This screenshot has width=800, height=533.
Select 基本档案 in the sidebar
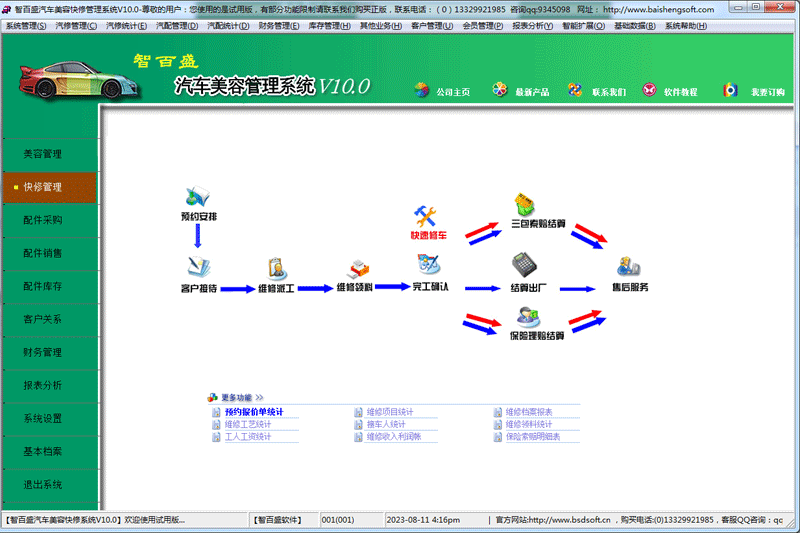tap(50, 451)
